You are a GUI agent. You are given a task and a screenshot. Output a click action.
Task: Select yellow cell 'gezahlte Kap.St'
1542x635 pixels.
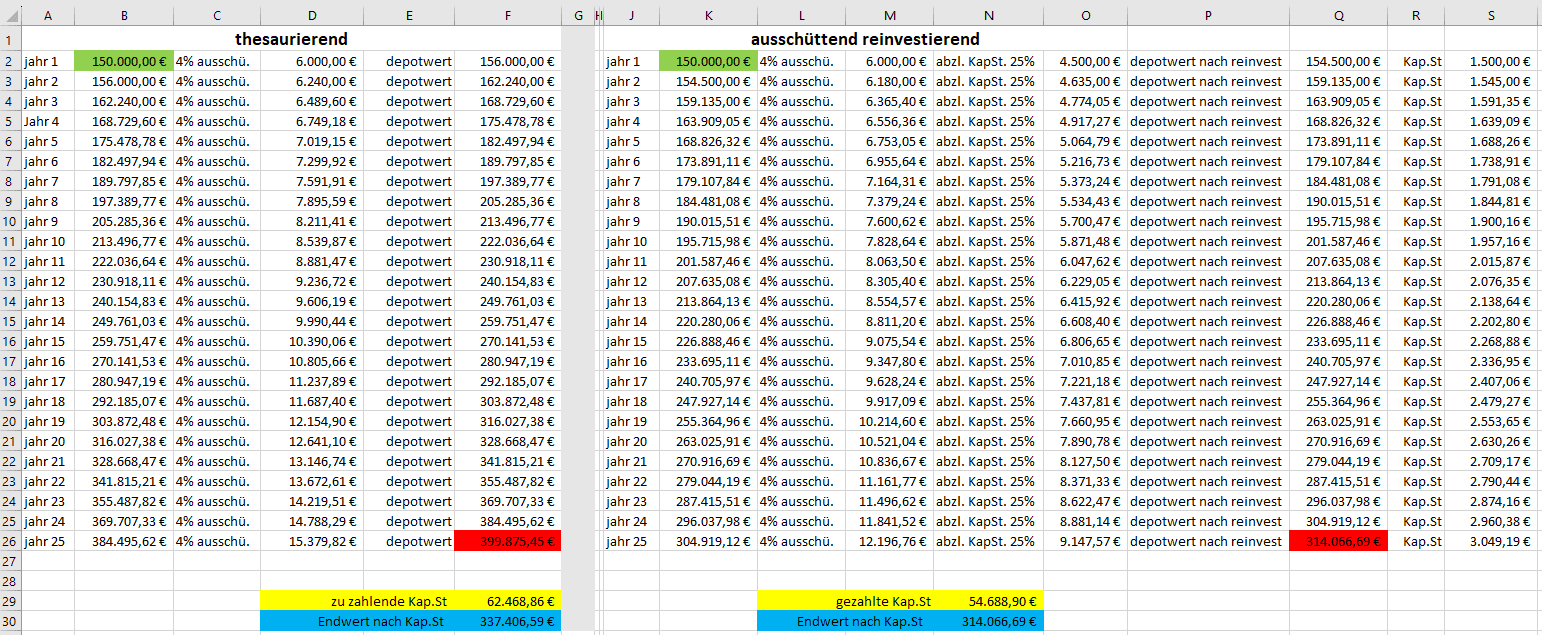pyautogui.click(x=846, y=601)
